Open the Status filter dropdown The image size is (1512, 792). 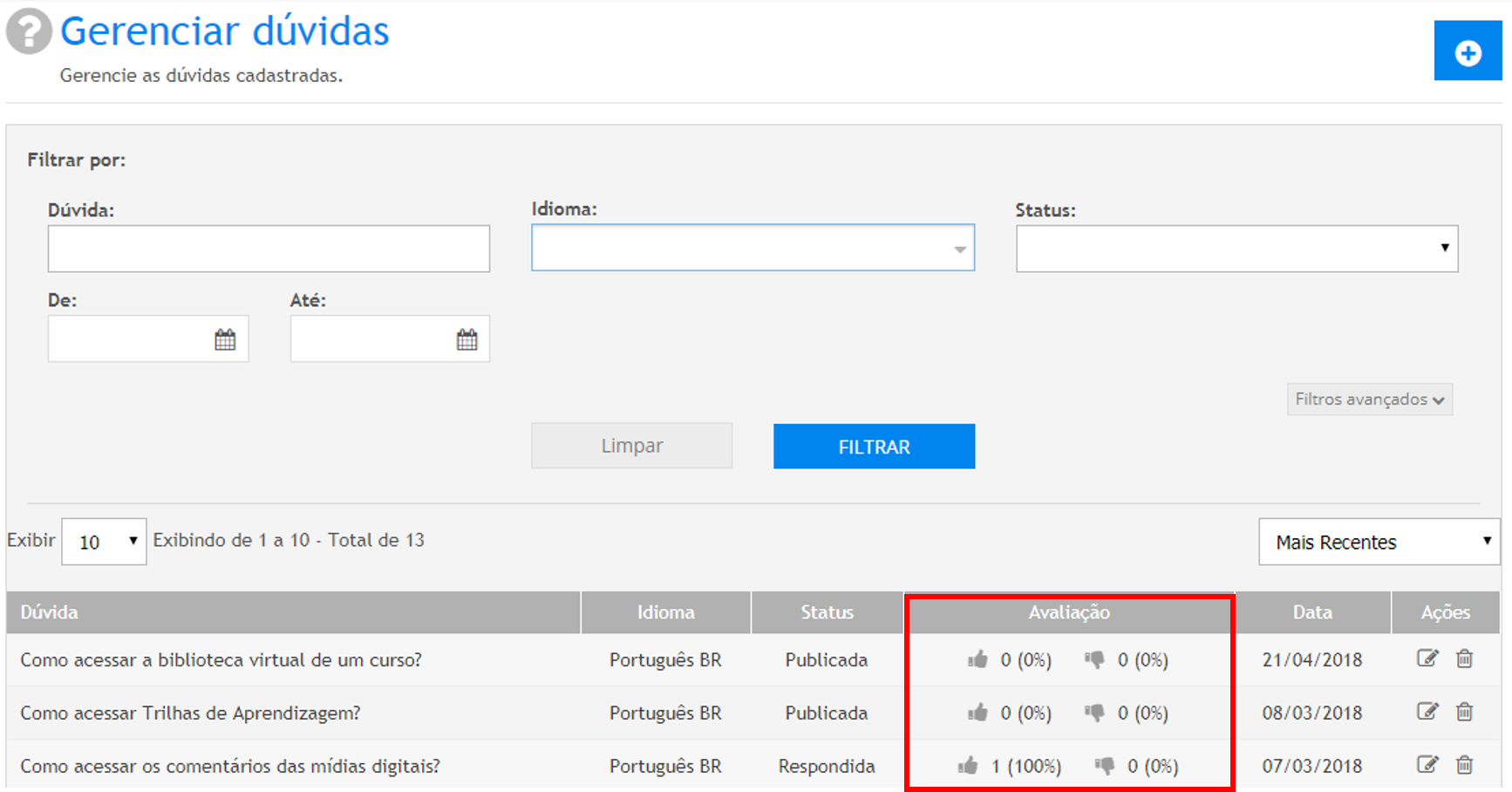tap(1236, 249)
